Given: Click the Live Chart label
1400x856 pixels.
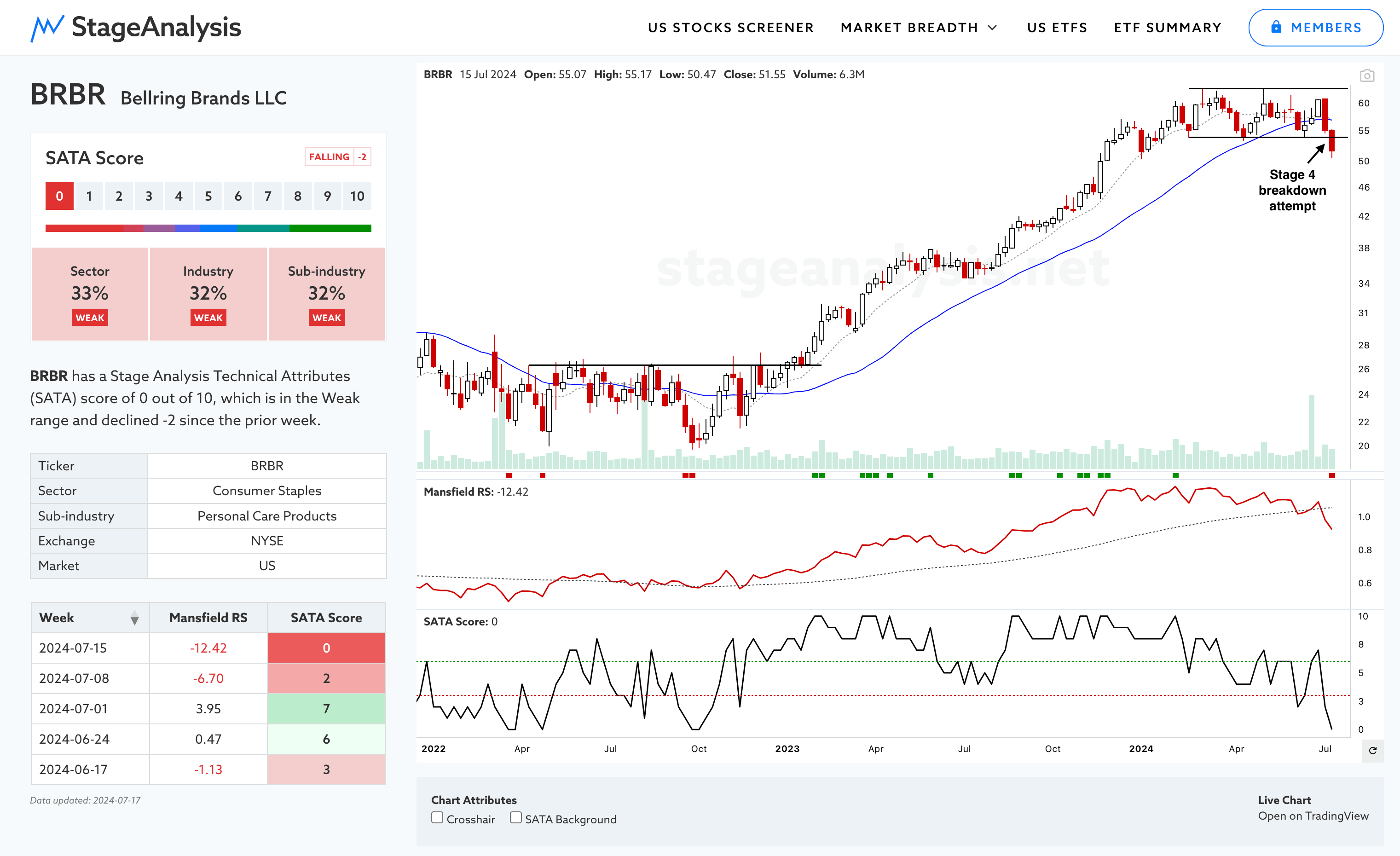Looking at the screenshot, I should pos(1284,800).
